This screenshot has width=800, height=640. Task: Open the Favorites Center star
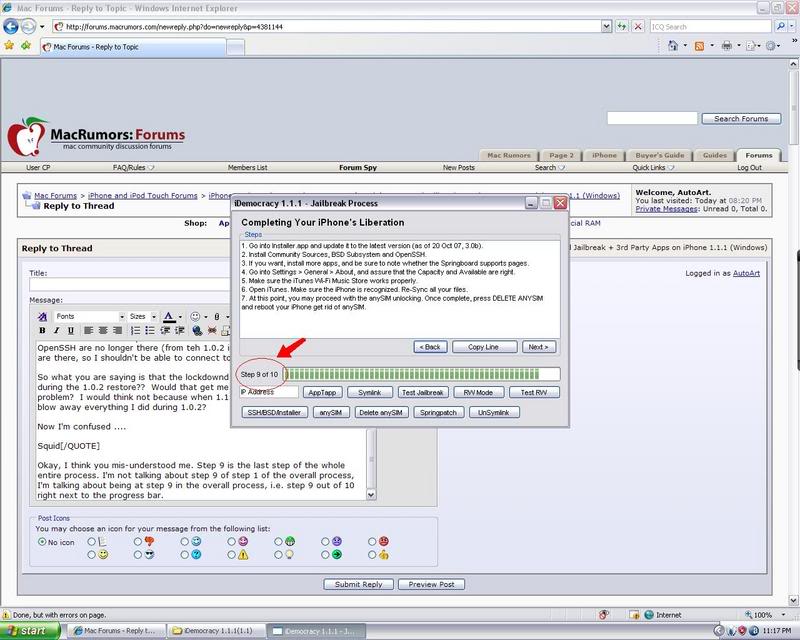[x=9, y=46]
